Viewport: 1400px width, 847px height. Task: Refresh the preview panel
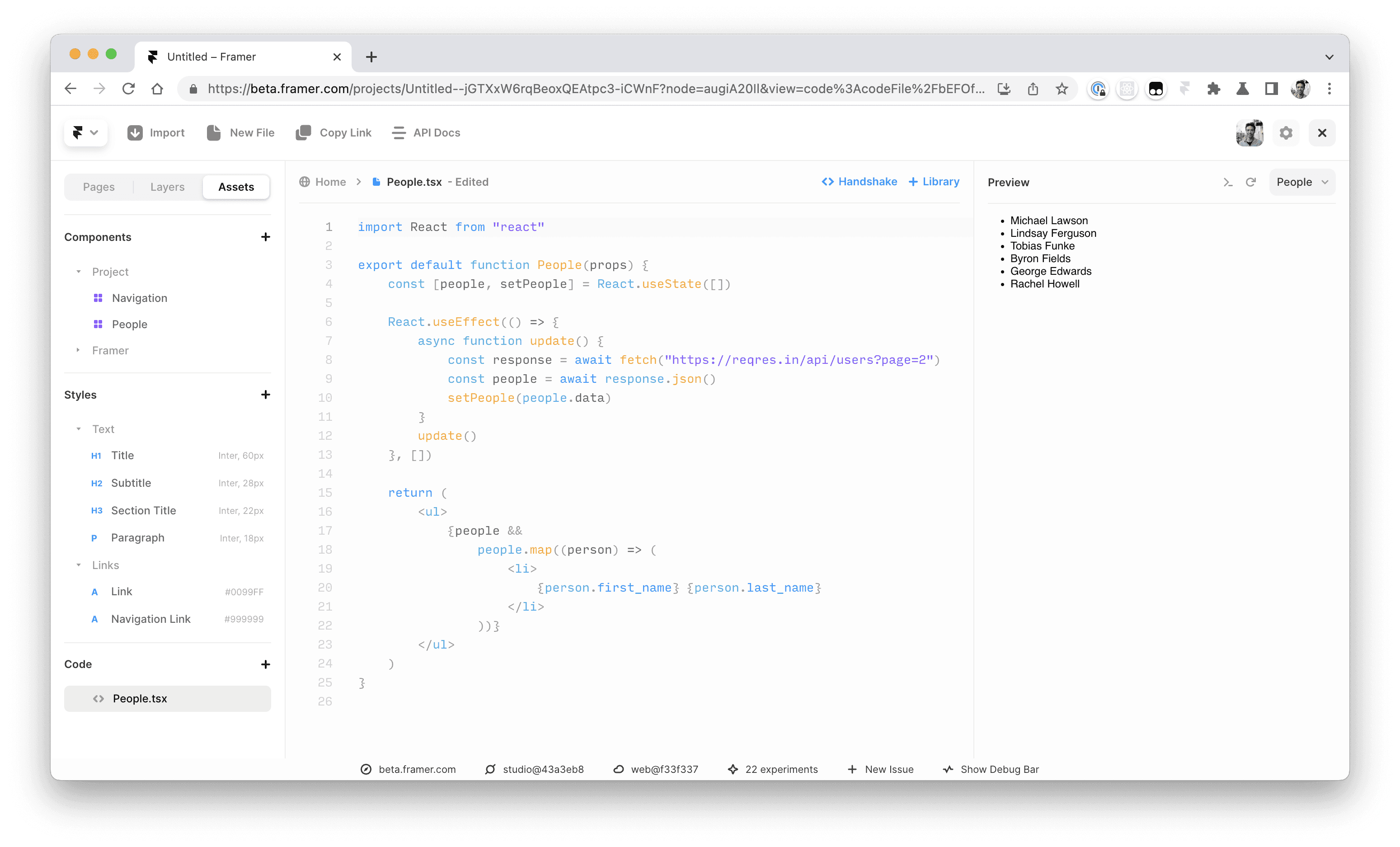1250,182
